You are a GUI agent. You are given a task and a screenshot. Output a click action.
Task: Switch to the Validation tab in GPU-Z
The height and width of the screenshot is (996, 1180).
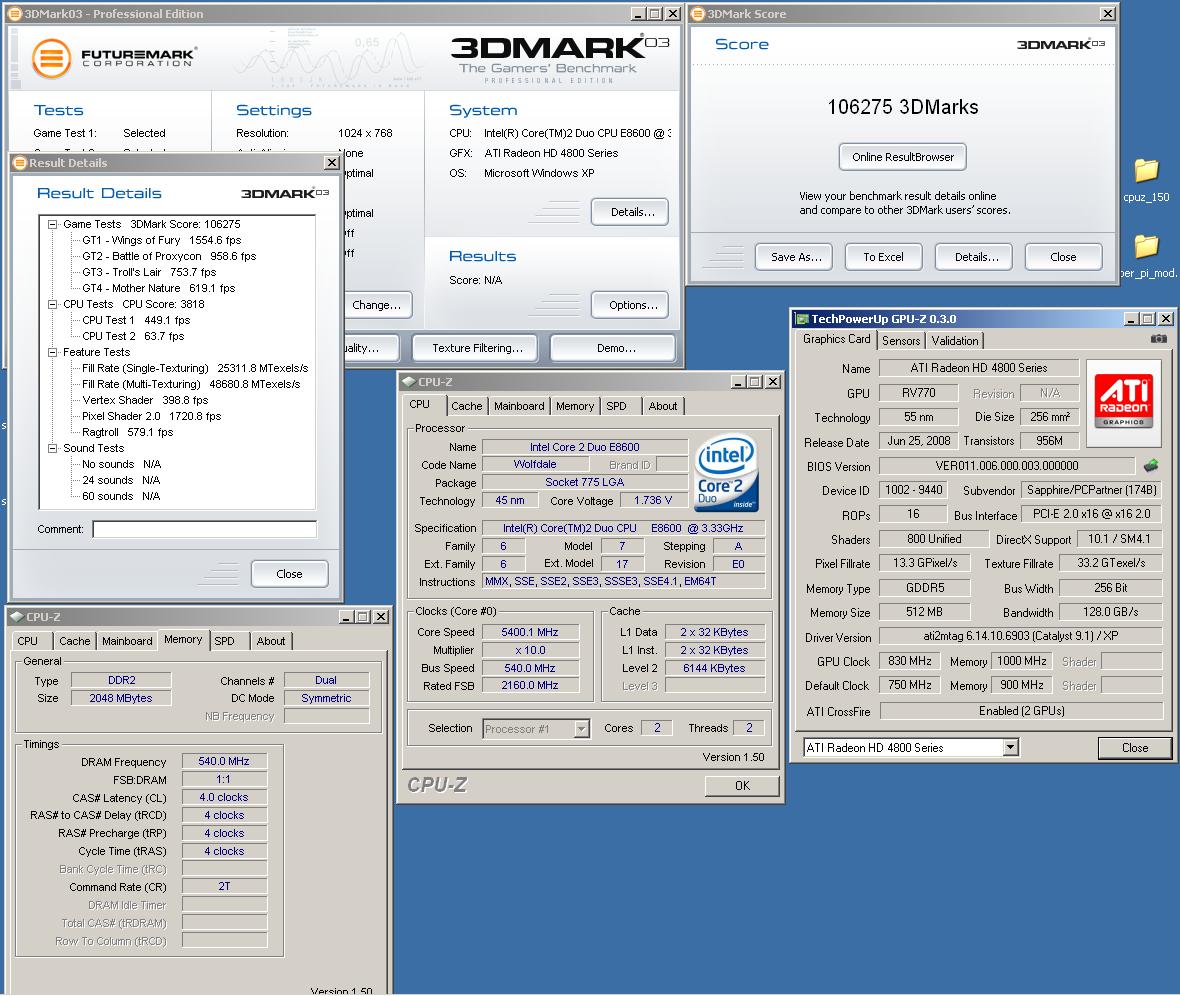coord(954,340)
